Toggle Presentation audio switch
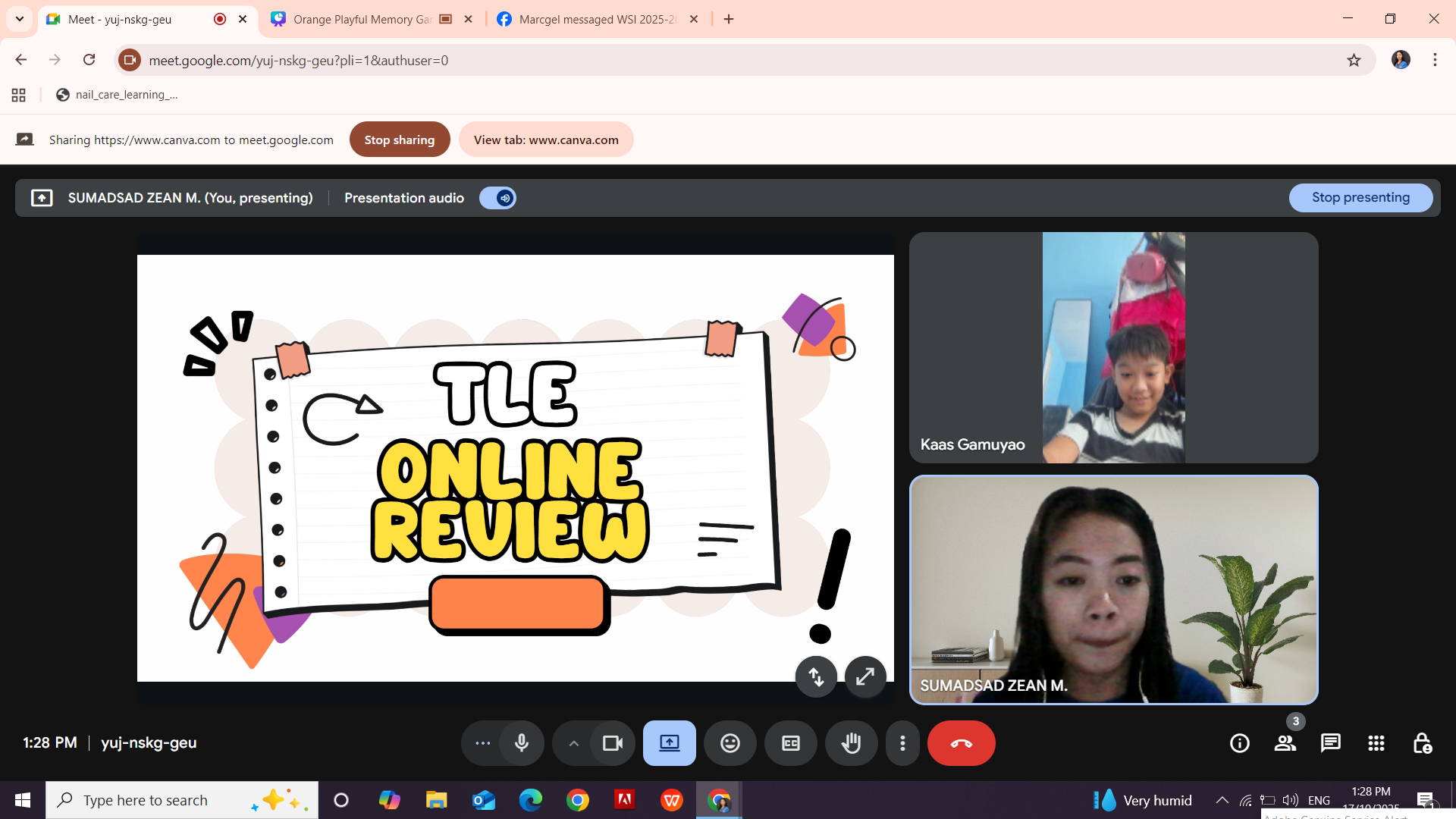The height and width of the screenshot is (819, 1456). 498,198
